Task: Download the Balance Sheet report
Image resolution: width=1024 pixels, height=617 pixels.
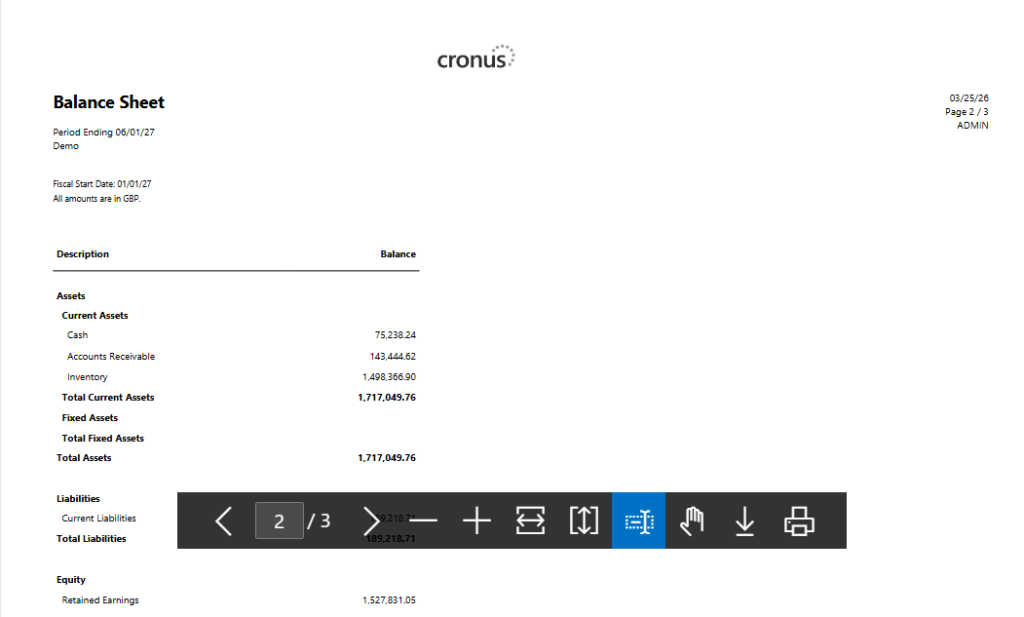Action: (x=745, y=520)
